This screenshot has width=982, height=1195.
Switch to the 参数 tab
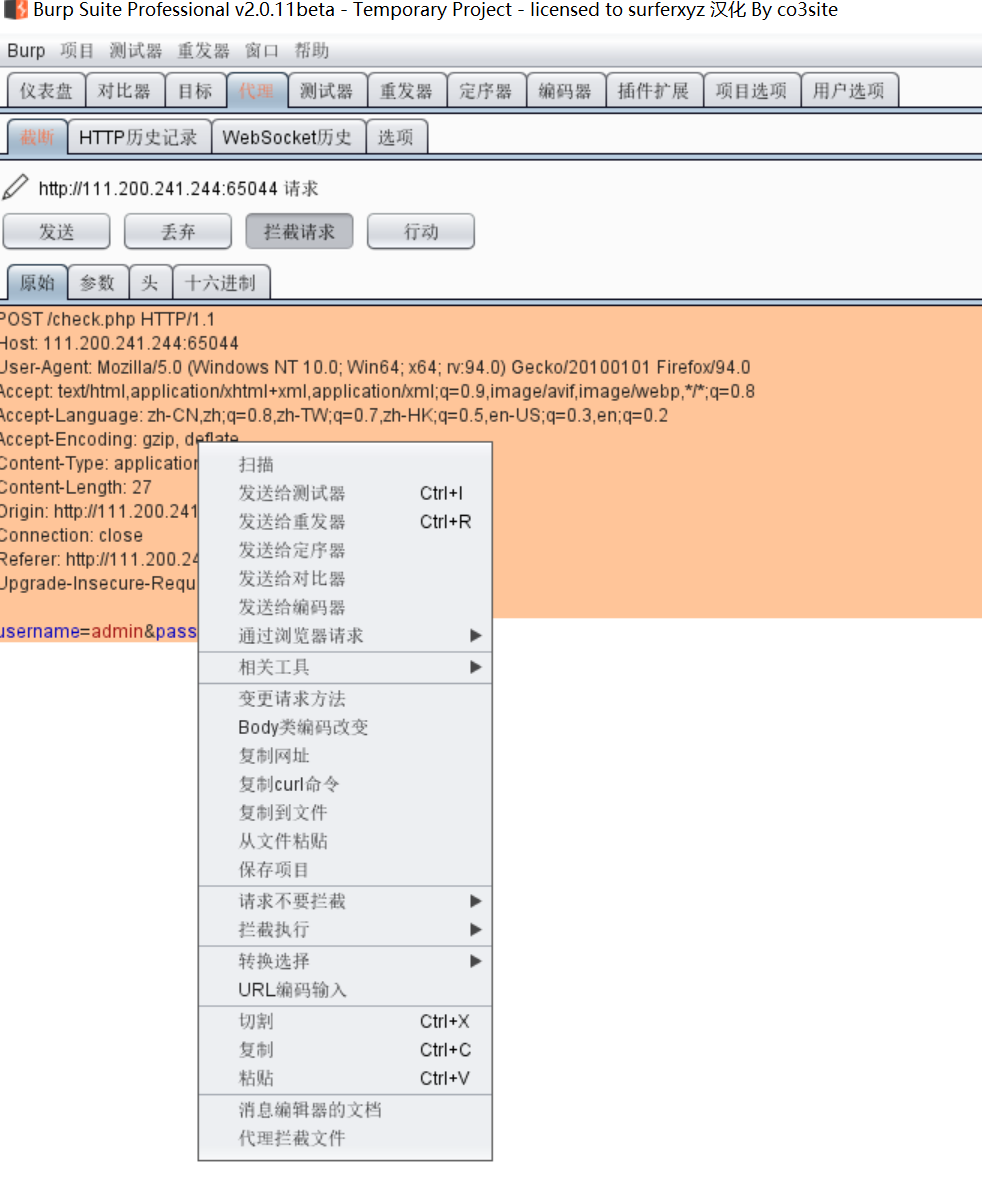point(97,282)
